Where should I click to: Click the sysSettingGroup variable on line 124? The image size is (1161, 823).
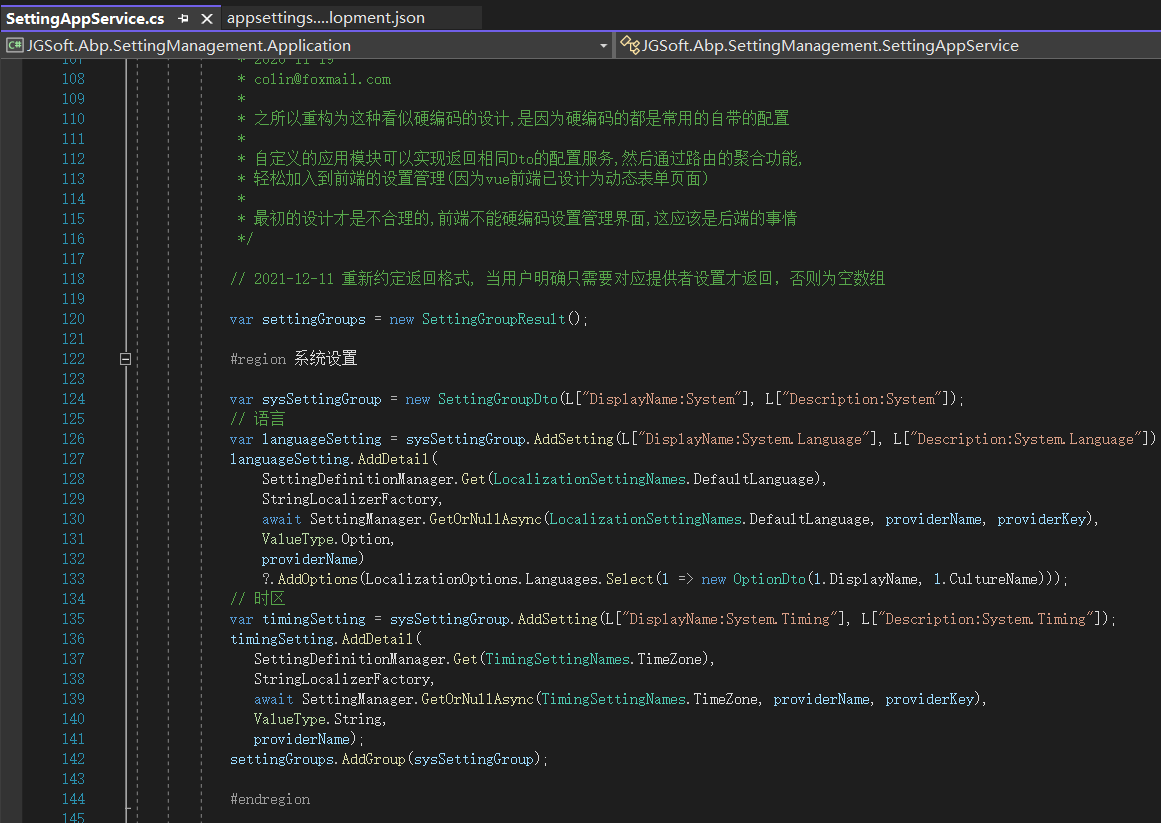coord(321,399)
